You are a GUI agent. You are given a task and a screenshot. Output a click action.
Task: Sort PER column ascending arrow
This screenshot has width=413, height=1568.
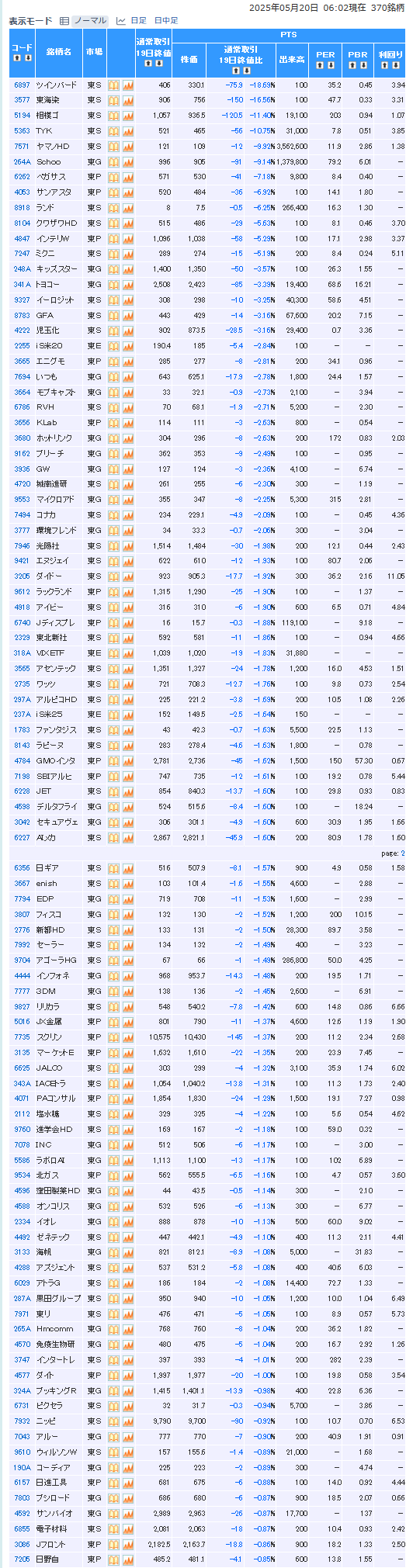[320, 64]
